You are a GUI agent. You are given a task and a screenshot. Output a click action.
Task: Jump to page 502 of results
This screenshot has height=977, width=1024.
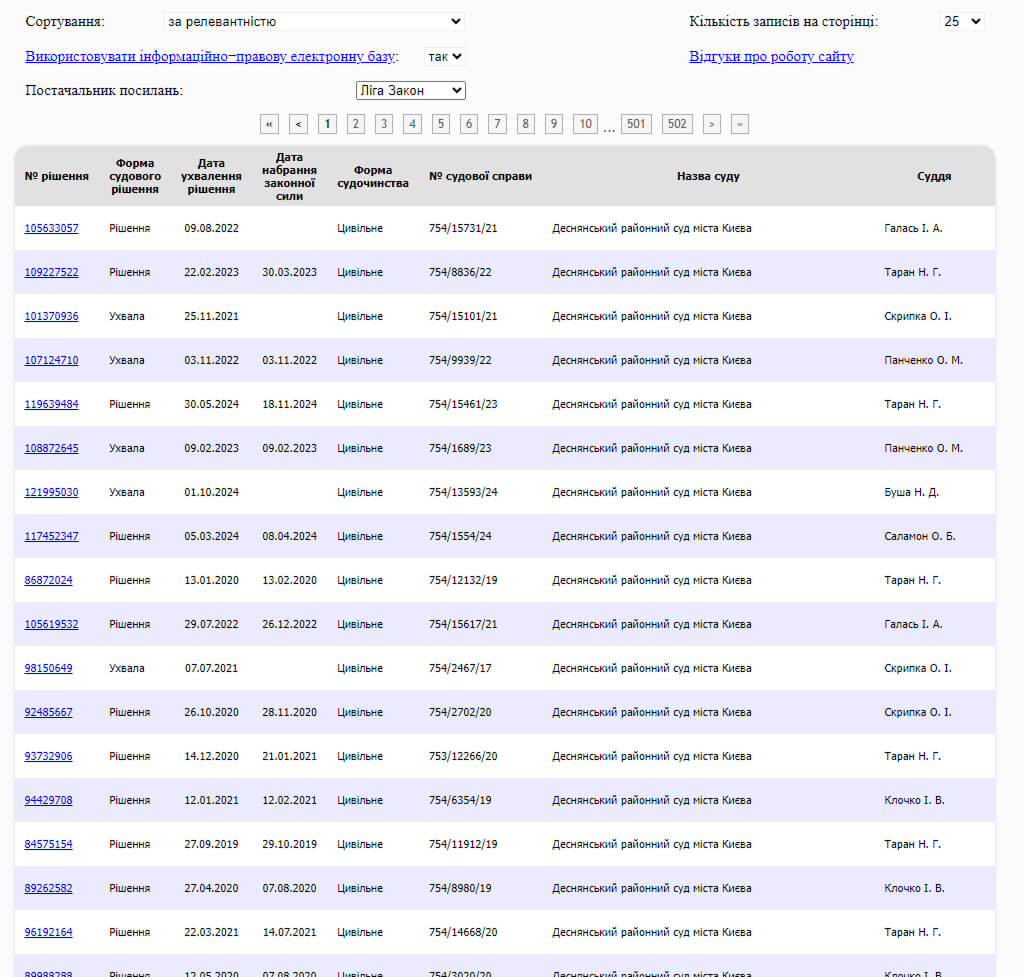point(677,124)
